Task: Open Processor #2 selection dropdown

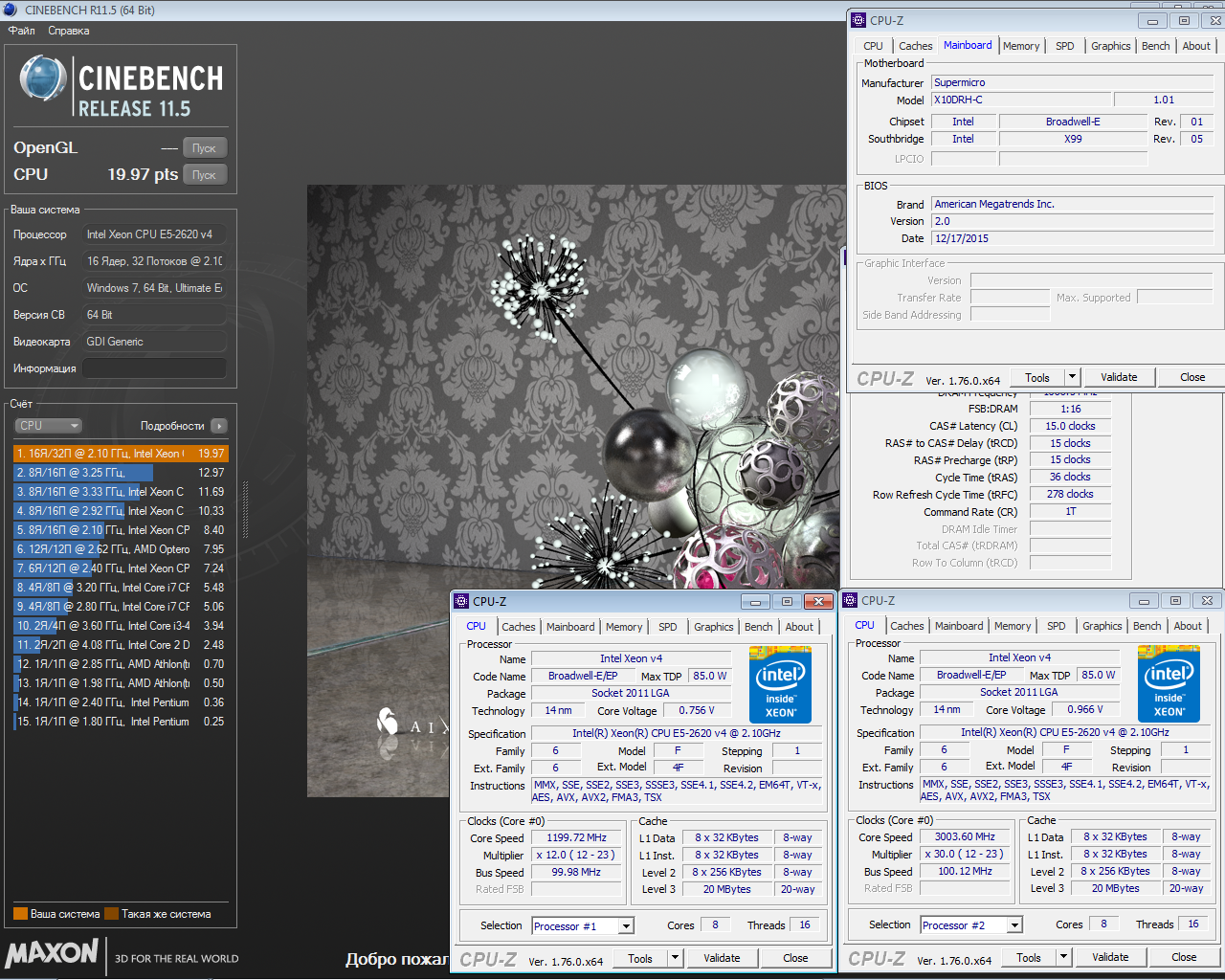Action: tap(1014, 924)
